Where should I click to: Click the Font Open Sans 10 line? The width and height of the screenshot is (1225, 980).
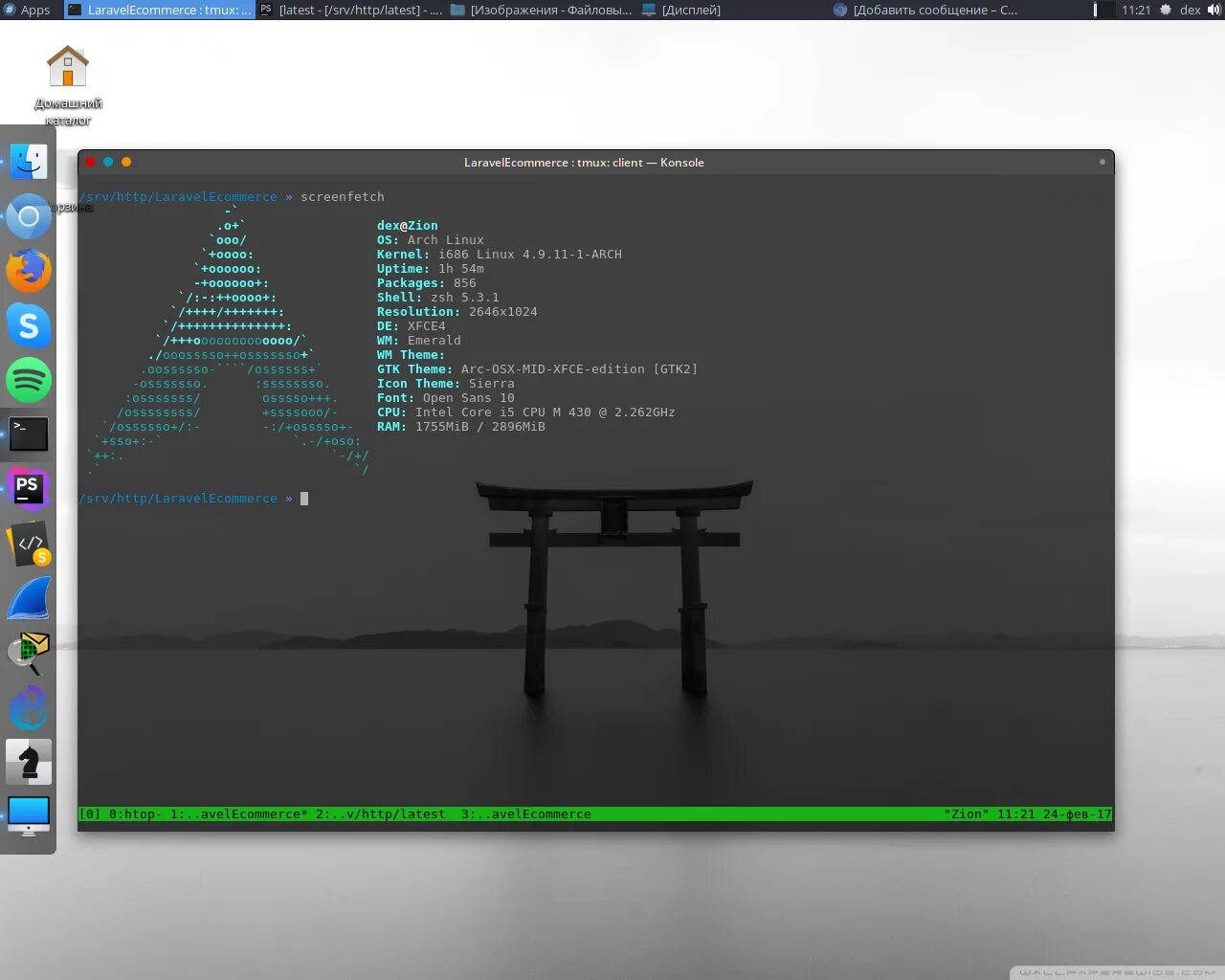pos(446,398)
